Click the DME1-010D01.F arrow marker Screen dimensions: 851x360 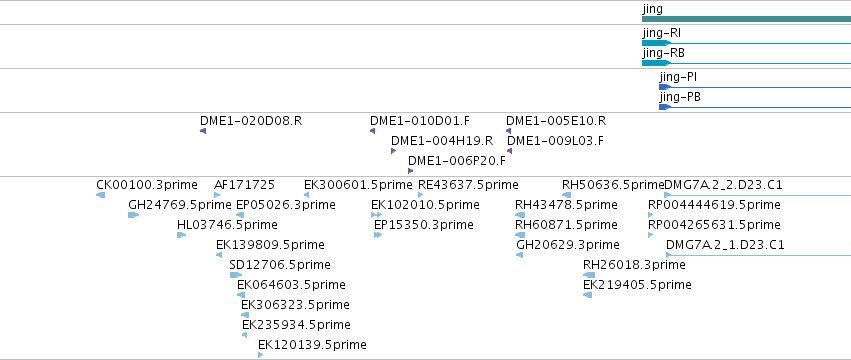(x=373, y=131)
